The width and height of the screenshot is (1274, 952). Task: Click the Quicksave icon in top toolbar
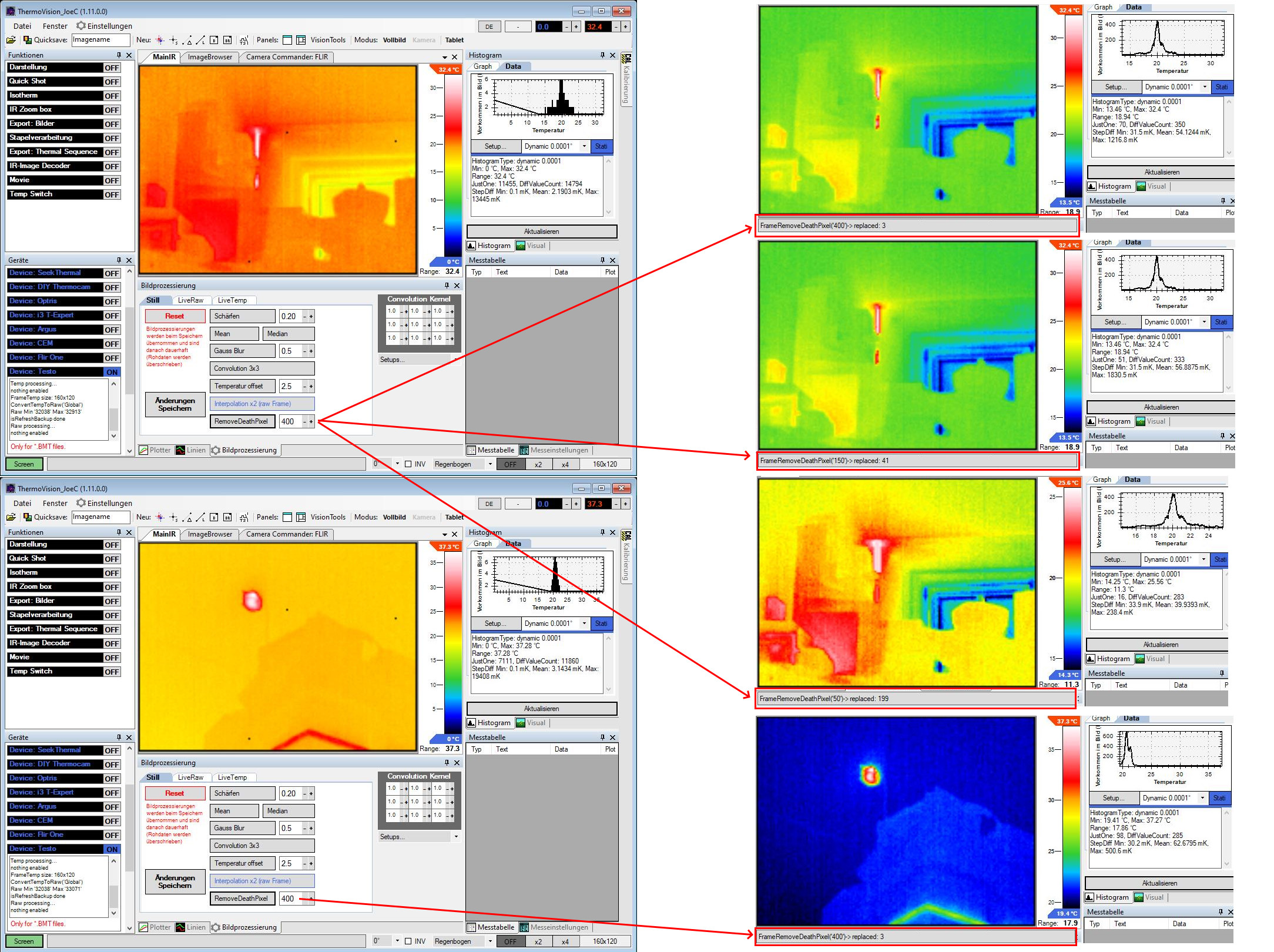[27, 40]
